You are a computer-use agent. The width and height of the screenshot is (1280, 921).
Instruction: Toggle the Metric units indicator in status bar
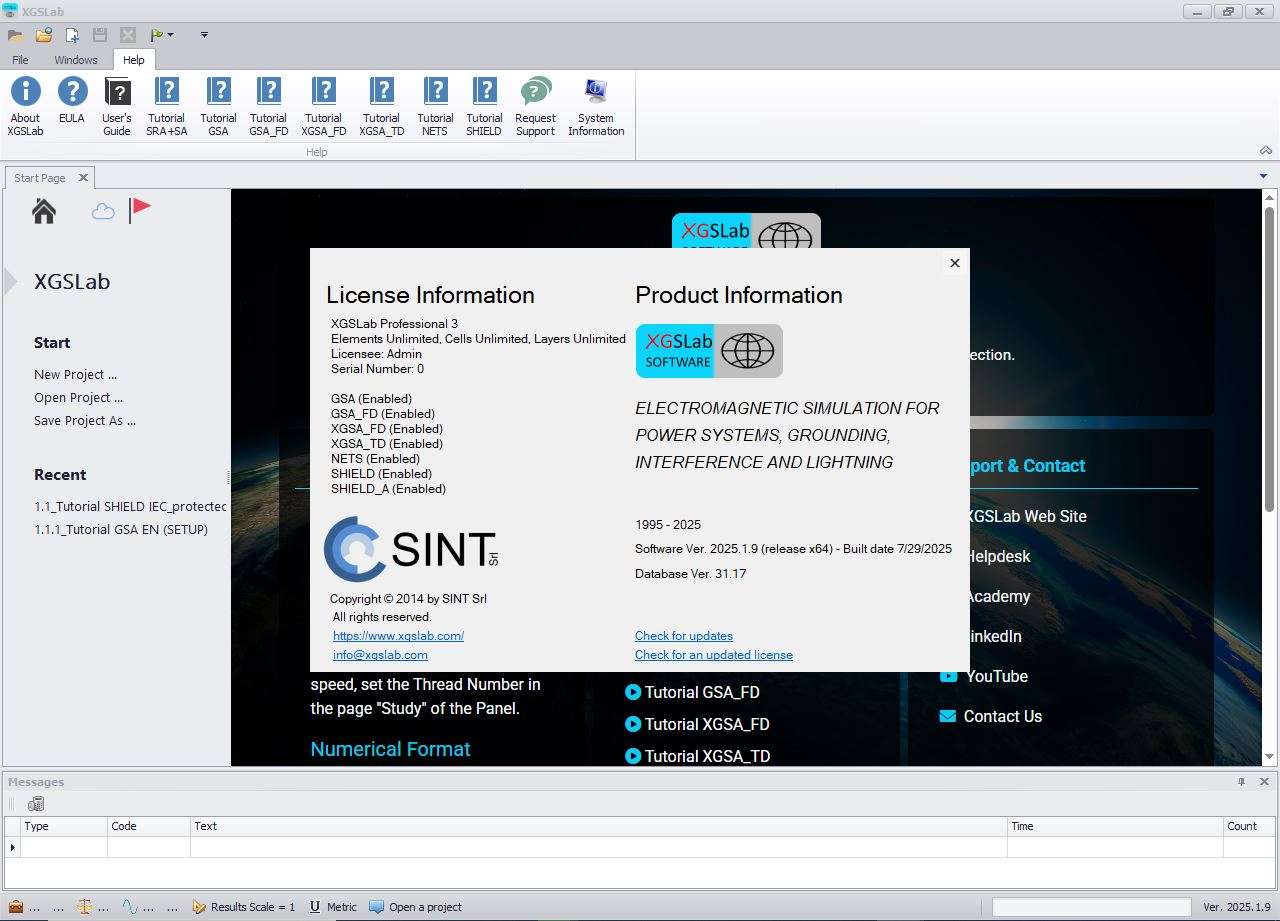coord(333,907)
